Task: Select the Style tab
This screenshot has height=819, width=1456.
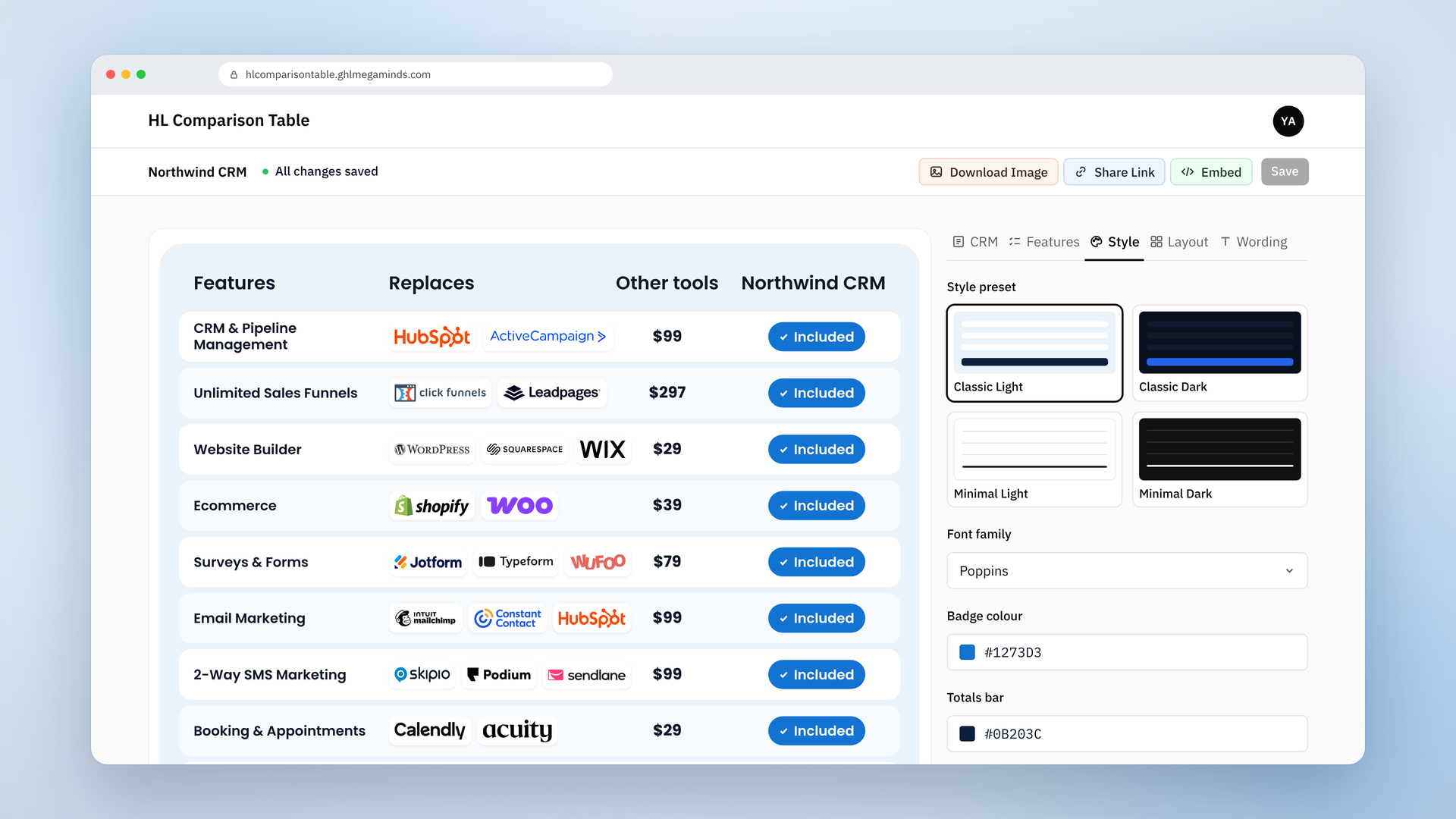Action: (1115, 242)
